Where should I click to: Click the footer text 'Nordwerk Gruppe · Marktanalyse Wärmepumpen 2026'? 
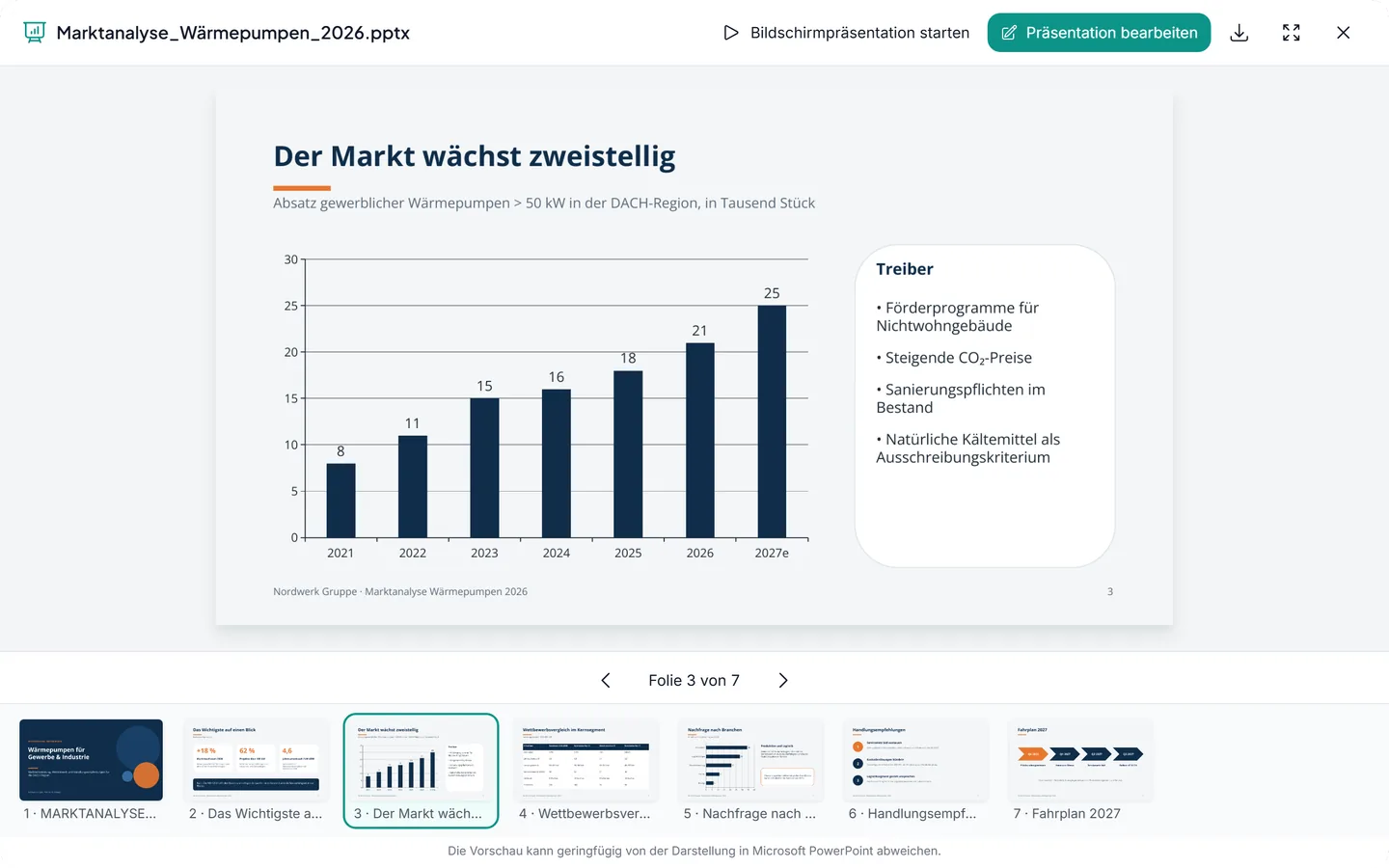click(x=400, y=592)
